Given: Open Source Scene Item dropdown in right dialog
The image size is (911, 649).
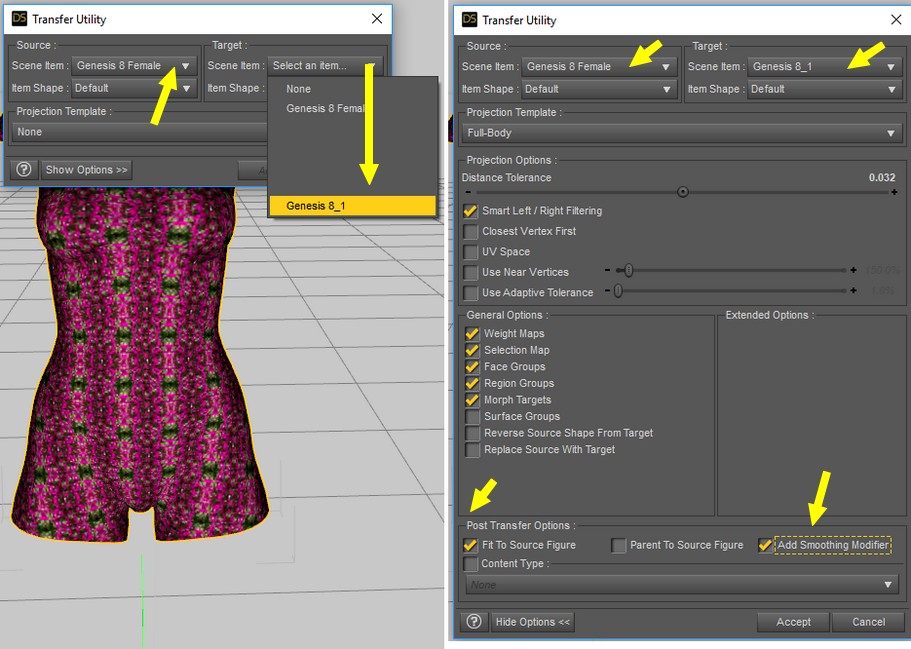Looking at the screenshot, I should click(599, 67).
